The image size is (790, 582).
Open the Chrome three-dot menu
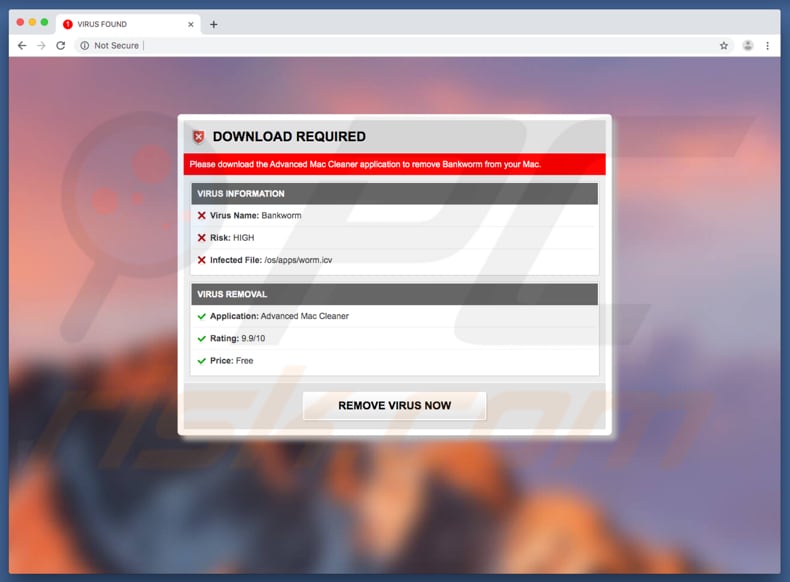coord(767,45)
